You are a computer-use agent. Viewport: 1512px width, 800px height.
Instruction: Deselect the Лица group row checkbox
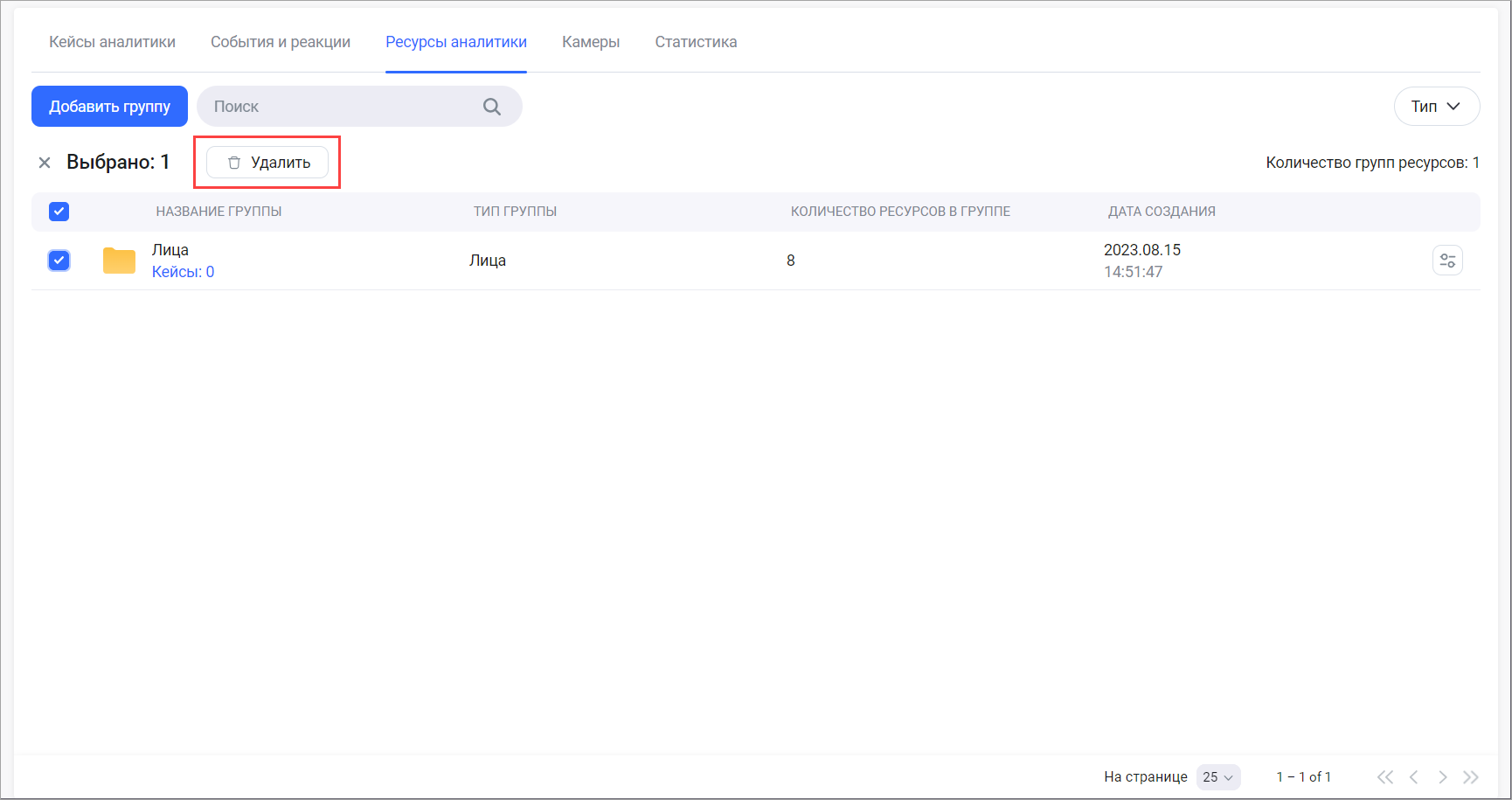pos(59,261)
